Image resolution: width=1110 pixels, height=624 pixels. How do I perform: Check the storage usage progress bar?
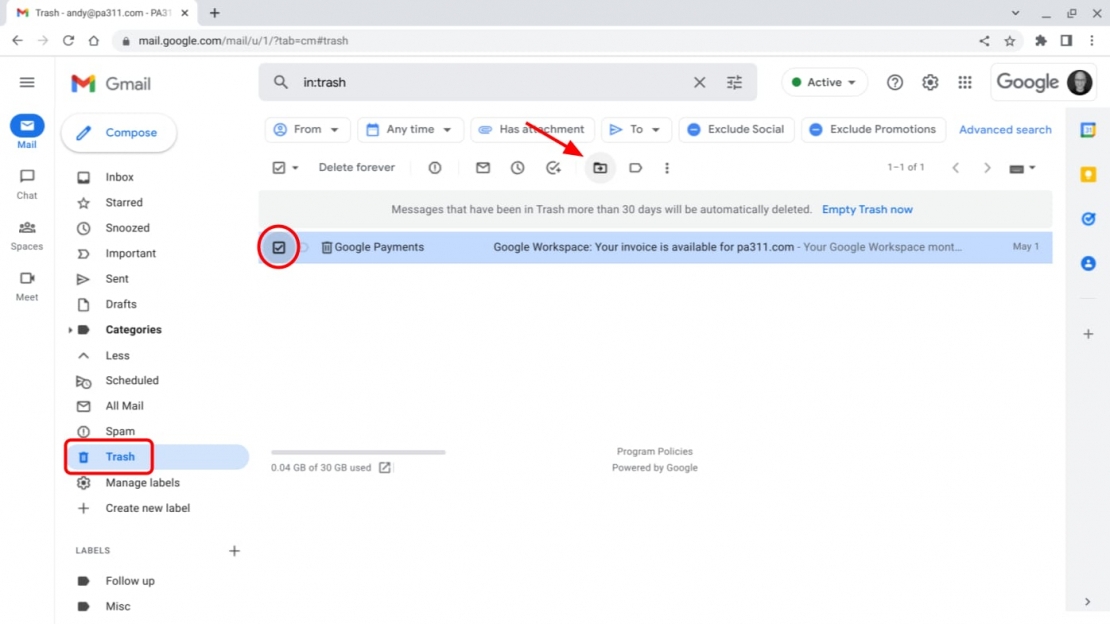[357, 451]
